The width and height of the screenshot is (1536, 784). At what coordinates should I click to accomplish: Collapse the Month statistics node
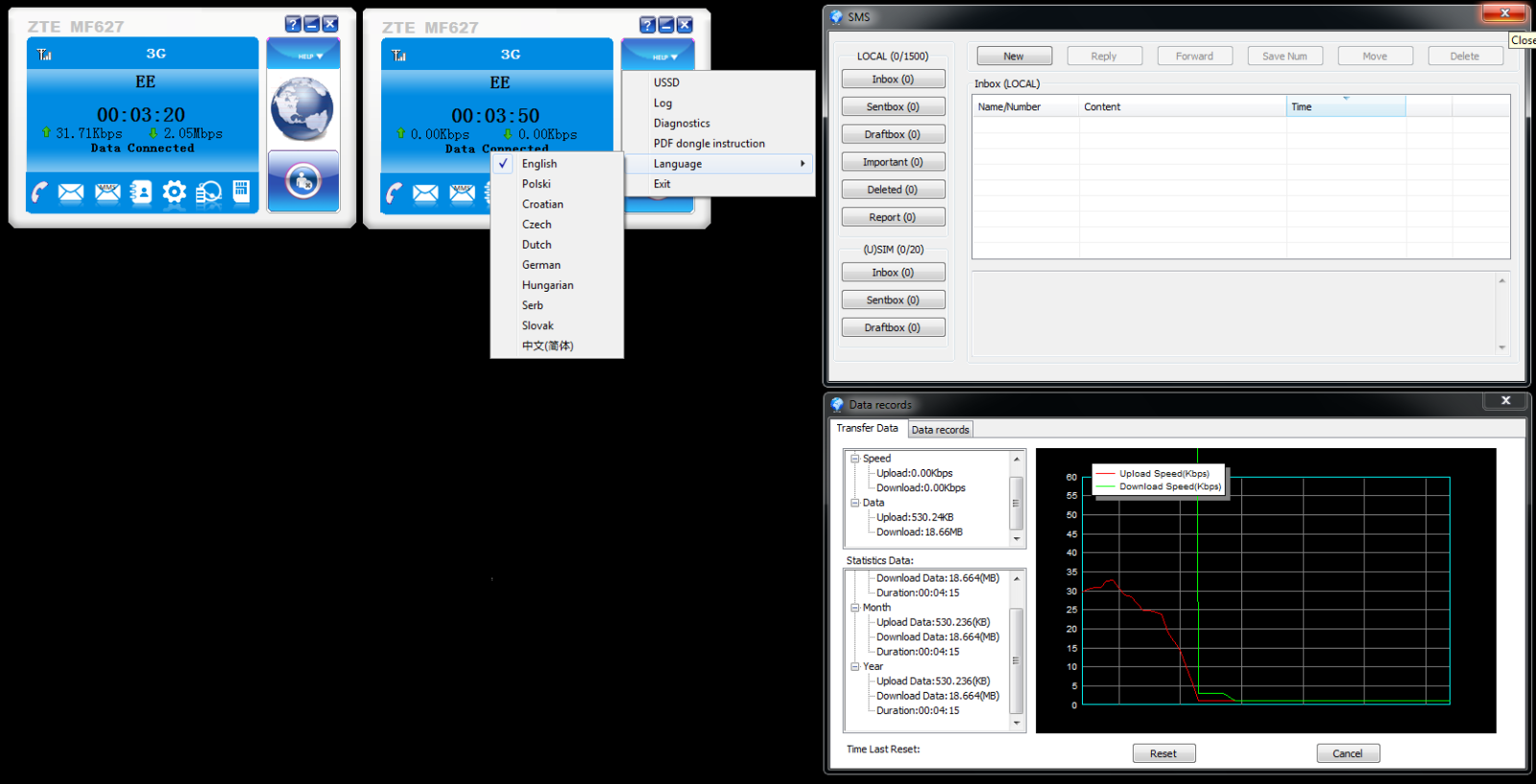(x=854, y=607)
